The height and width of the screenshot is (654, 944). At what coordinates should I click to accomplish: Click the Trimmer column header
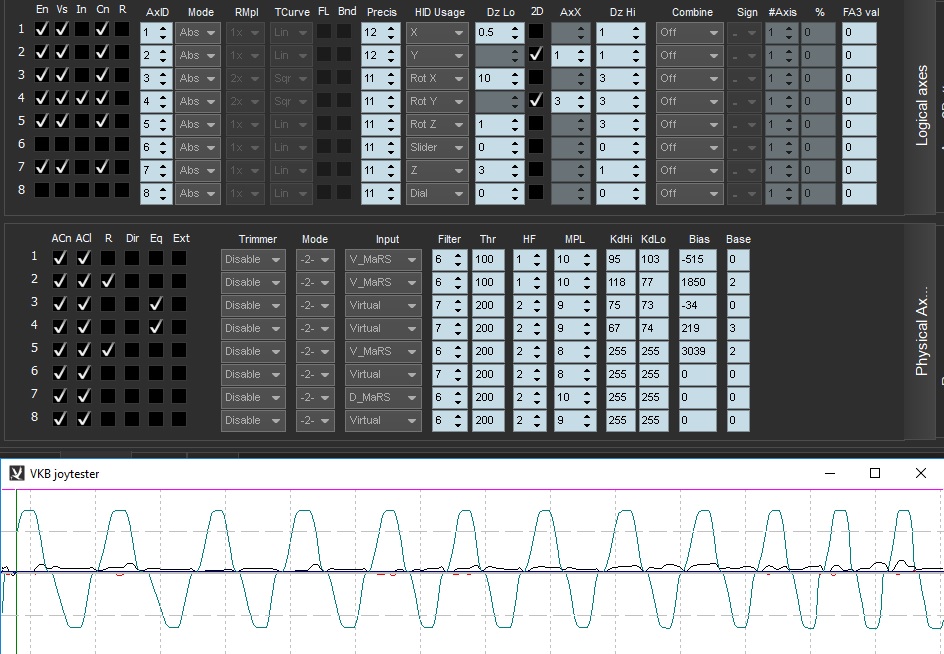click(x=258, y=239)
